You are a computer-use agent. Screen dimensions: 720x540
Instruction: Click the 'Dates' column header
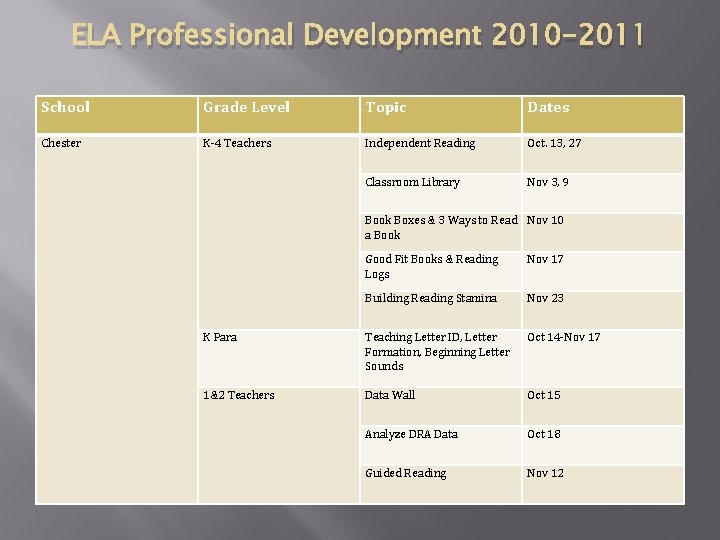(603, 115)
